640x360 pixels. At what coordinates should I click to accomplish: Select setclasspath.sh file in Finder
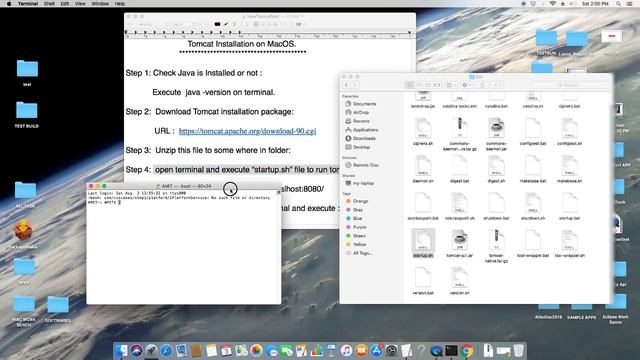(460, 207)
